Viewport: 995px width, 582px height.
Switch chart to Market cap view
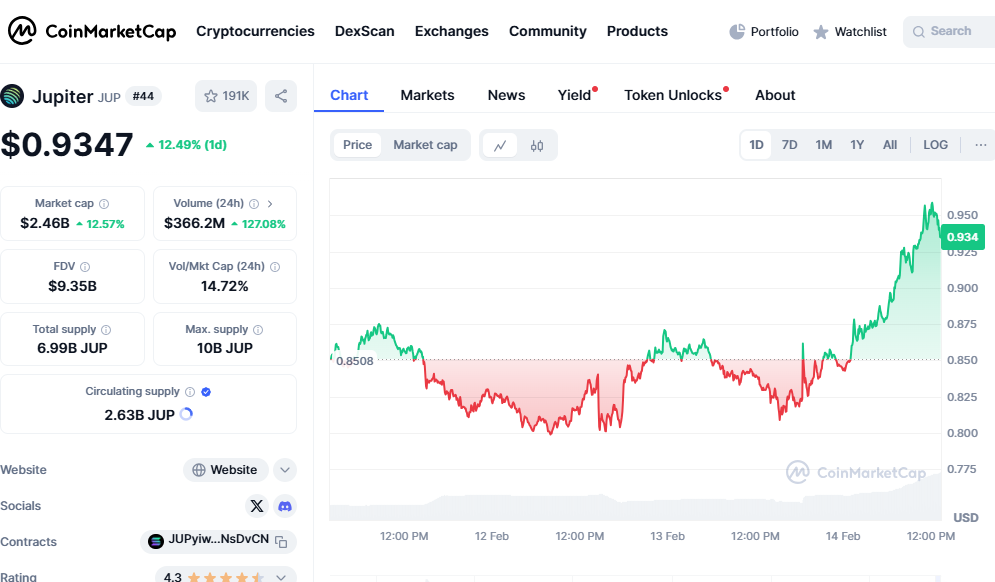425,145
